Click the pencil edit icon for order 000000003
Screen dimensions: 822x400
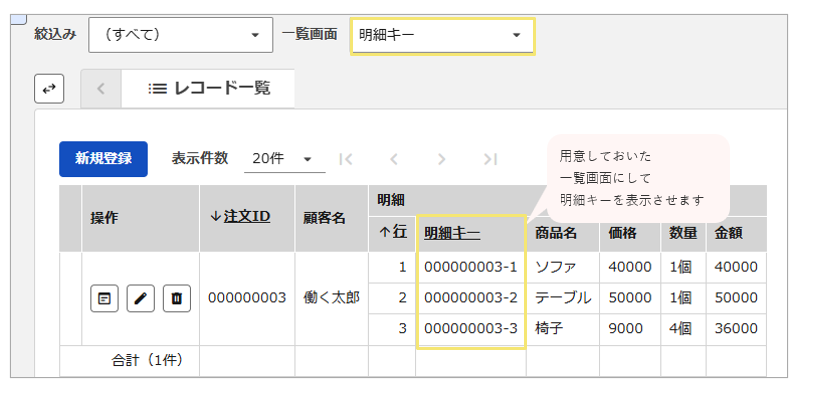tap(140, 298)
